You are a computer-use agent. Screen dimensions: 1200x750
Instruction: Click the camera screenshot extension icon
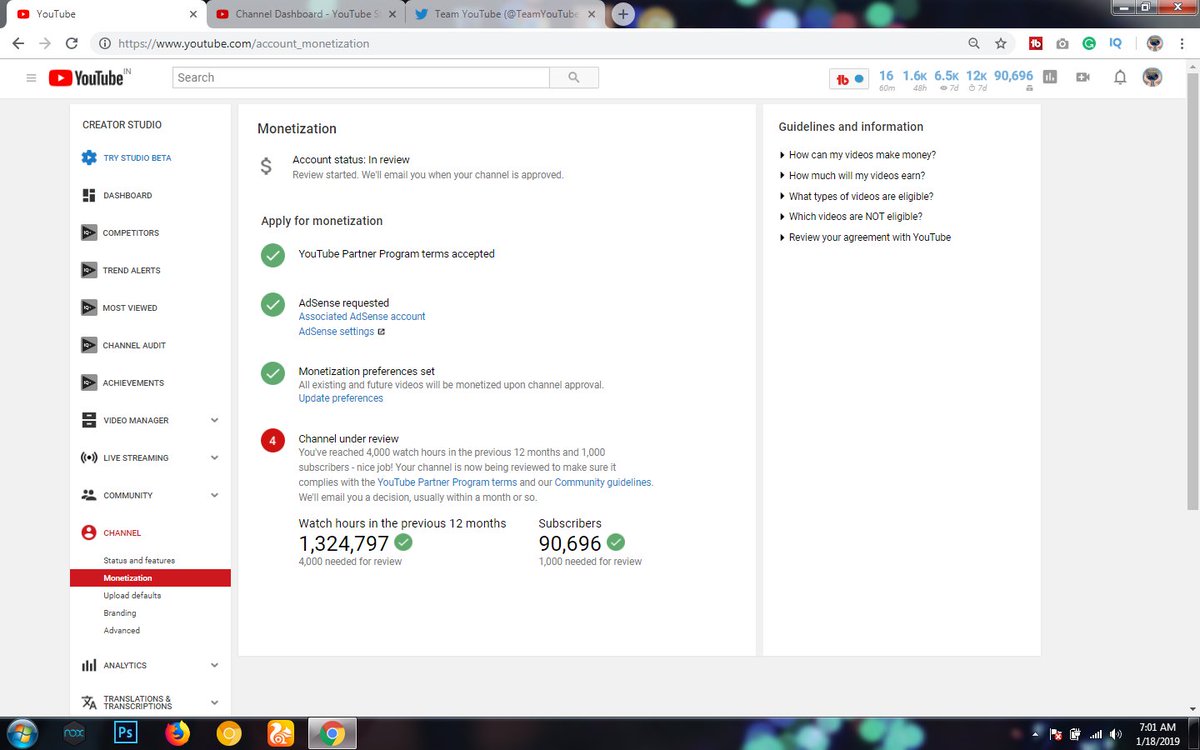coord(1062,44)
